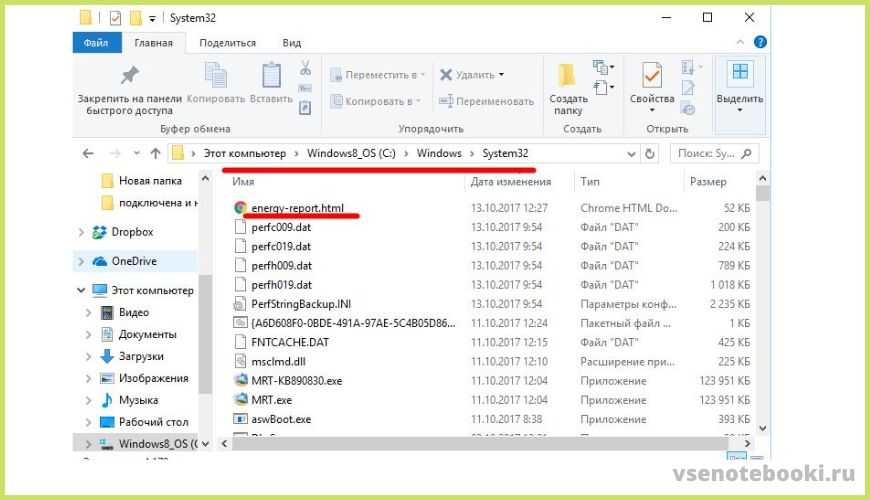Open the energy-report.html file

pyautogui.click(x=297, y=208)
